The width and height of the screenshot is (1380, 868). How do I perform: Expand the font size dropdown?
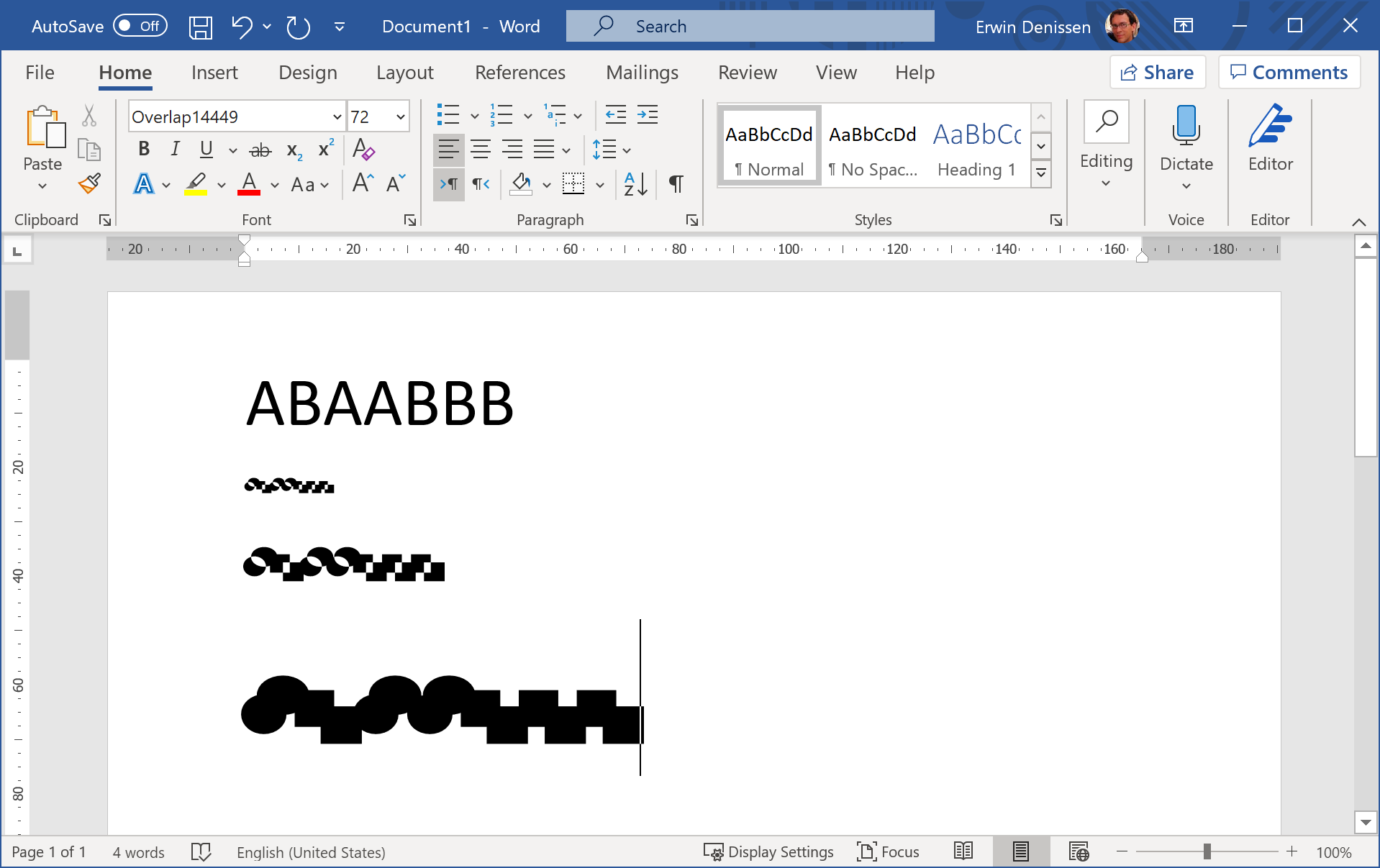[401, 117]
